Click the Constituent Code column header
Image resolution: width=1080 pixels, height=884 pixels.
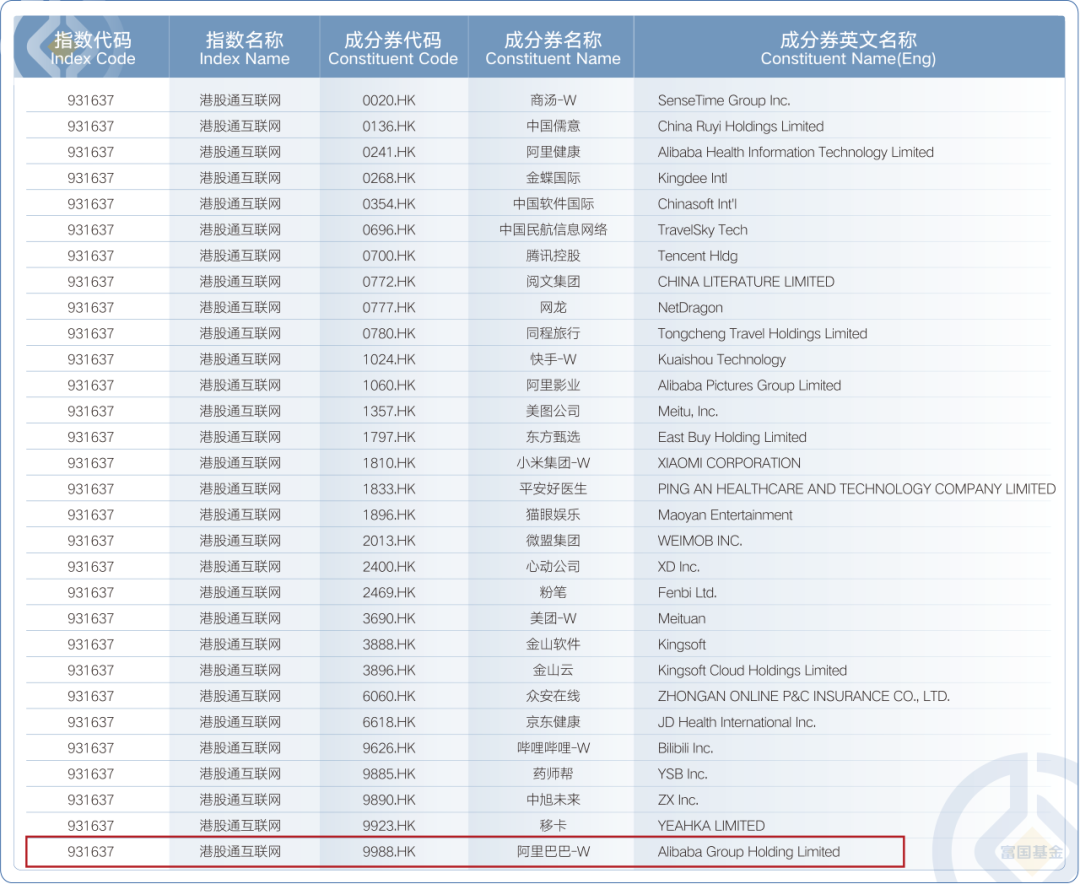(x=393, y=48)
